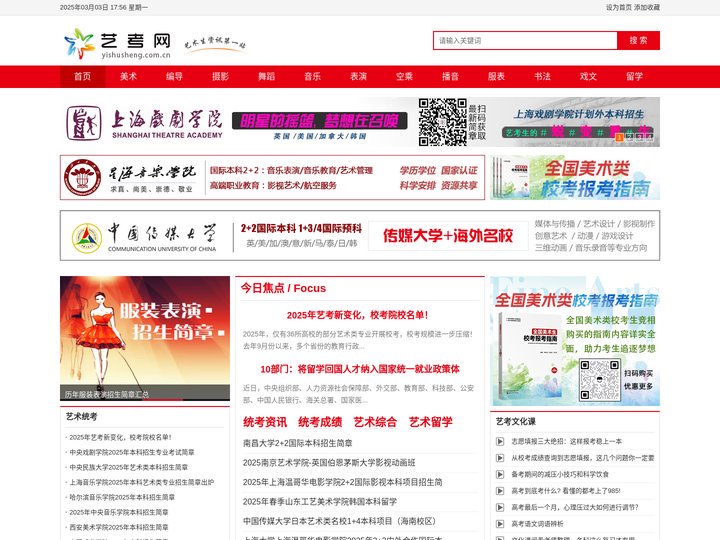Open headline 10部门:将留学回国人才纳入国家统一就业政策体
Image resolution: width=720 pixels, height=540 pixels.
point(360,369)
